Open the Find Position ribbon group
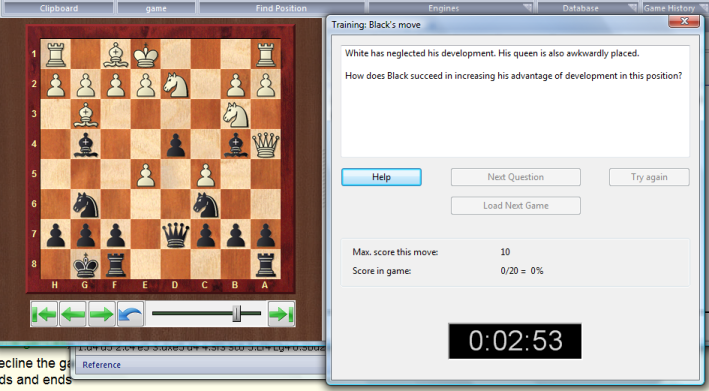The image size is (709, 391). coord(281,8)
